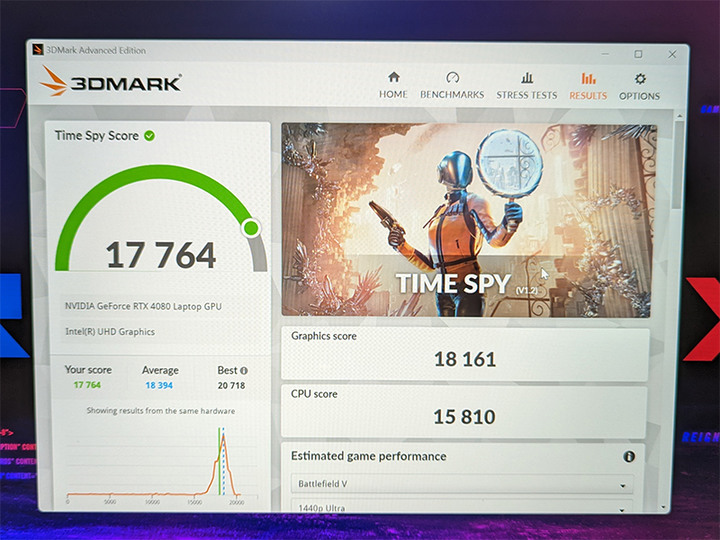
Task: Click the CPU score label
Action: [314, 394]
